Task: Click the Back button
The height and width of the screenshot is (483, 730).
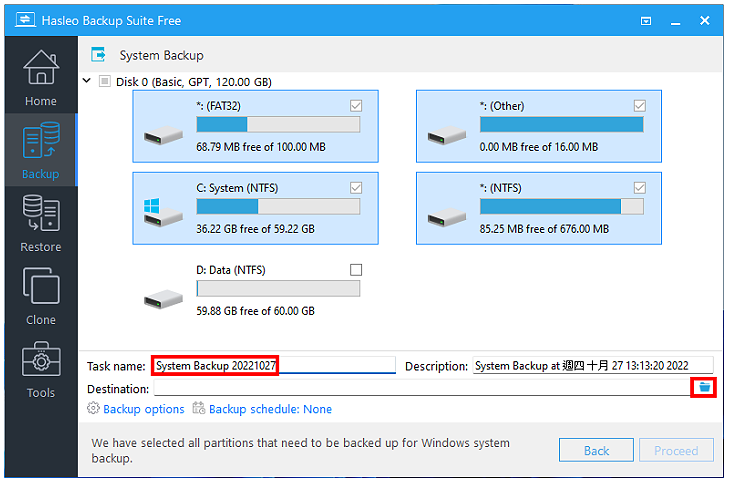Action: click(x=596, y=450)
